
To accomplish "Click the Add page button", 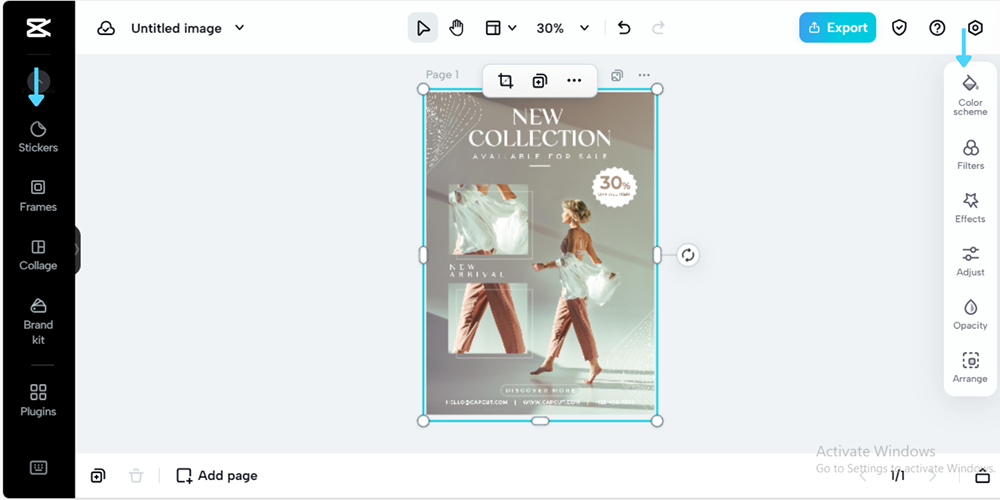I will [x=217, y=475].
